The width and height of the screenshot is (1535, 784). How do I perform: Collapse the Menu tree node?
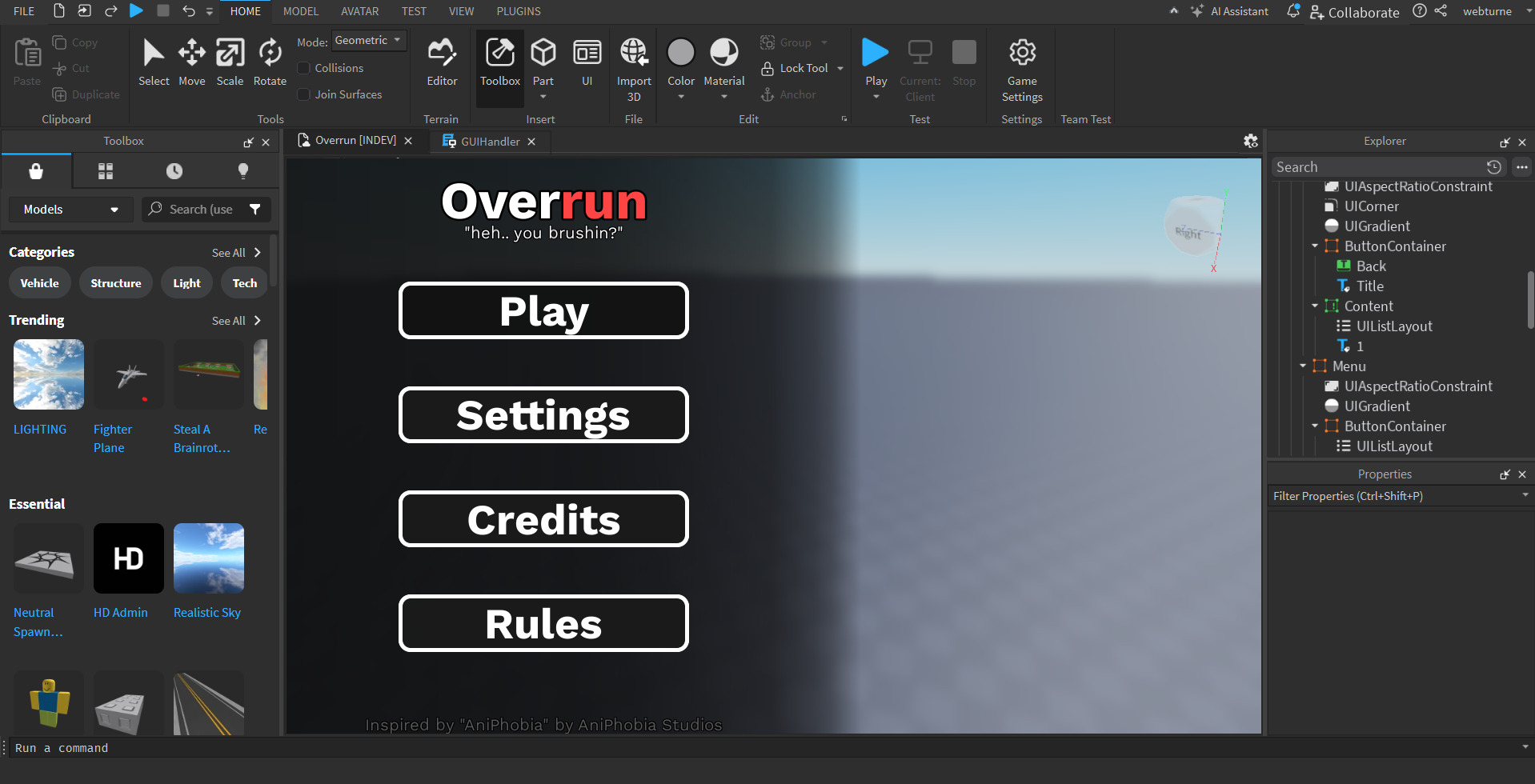[1303, 366]
